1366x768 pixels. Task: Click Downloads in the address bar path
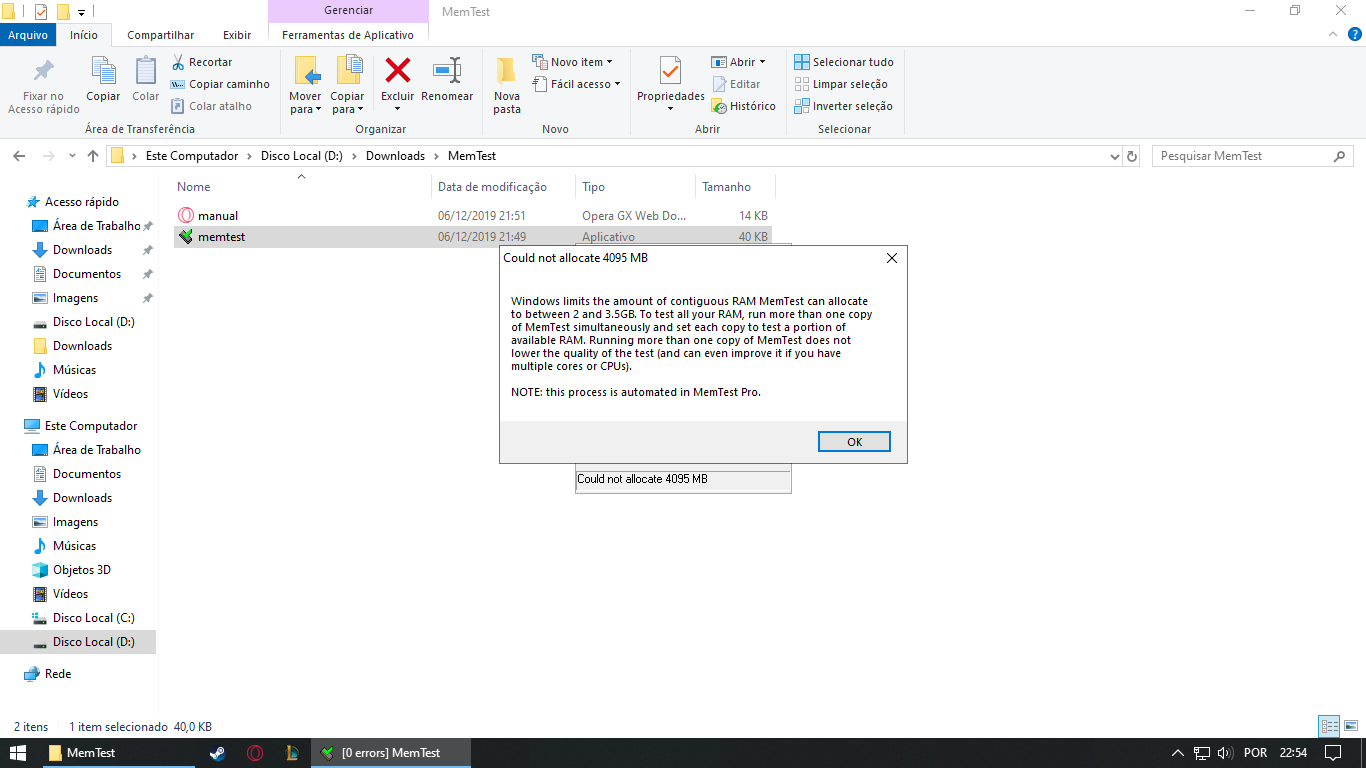(395, 156)
